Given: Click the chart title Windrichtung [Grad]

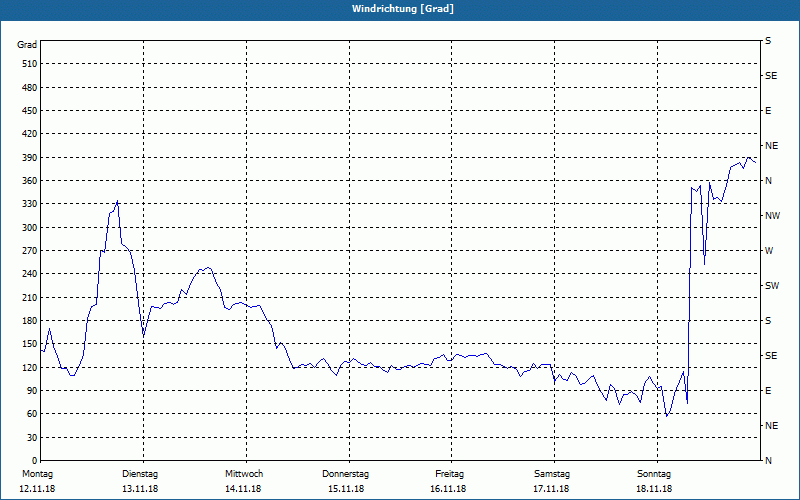Looking at the screenshot, I should 403,9.
